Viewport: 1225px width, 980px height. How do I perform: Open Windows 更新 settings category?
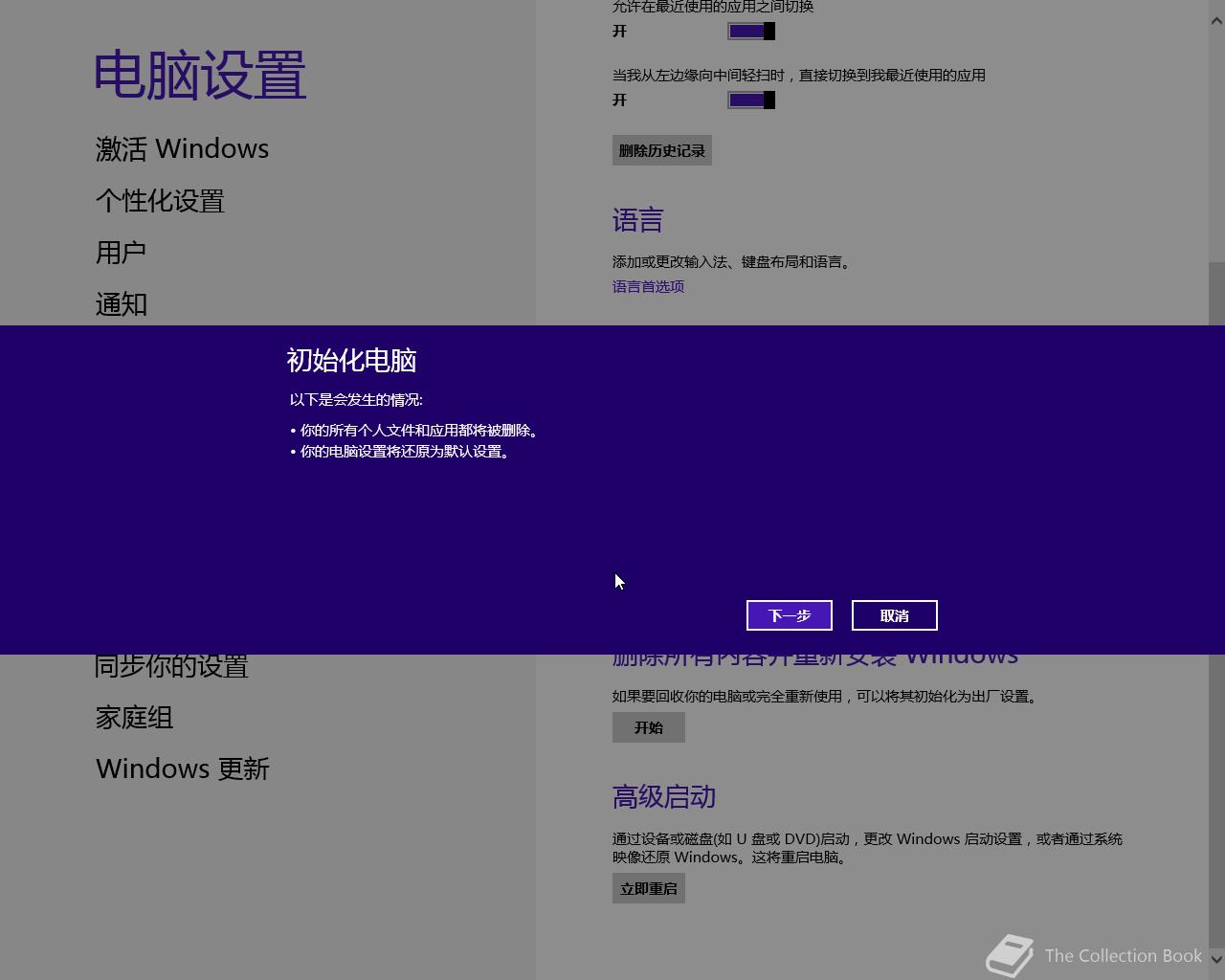(x=183, y=769)
